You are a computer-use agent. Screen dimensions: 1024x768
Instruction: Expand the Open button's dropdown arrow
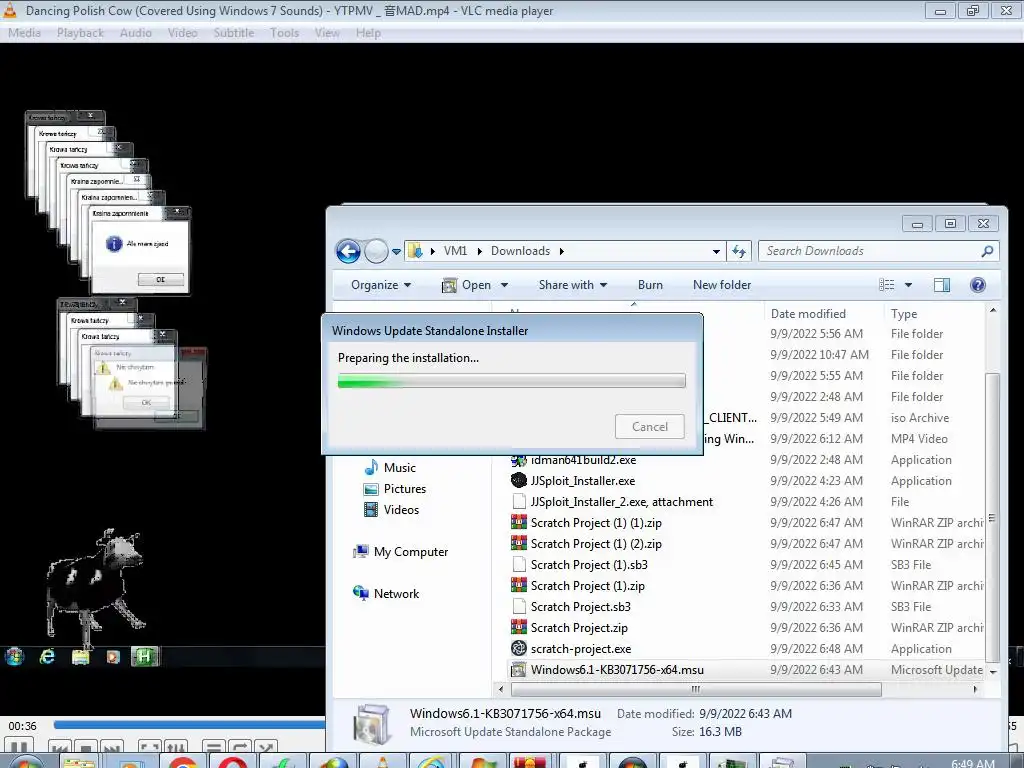pyautogui.click(x=504, y=285)
